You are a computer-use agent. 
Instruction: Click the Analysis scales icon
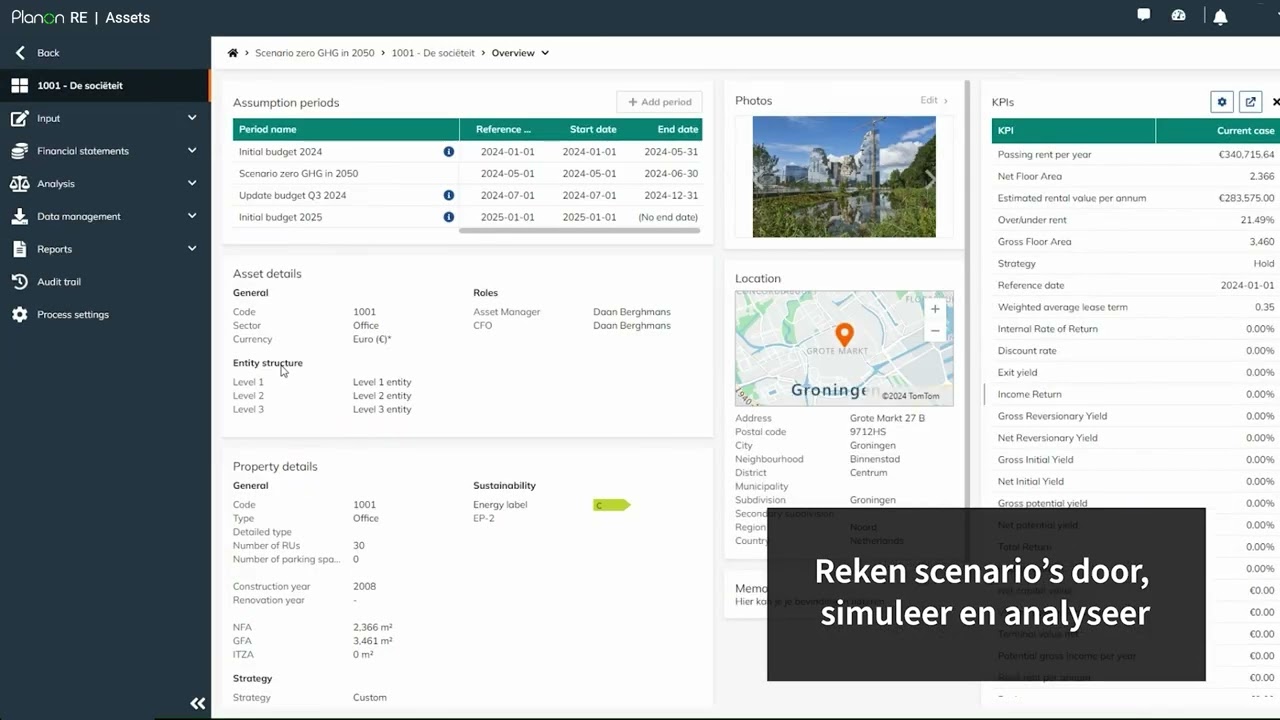(19, 184)
